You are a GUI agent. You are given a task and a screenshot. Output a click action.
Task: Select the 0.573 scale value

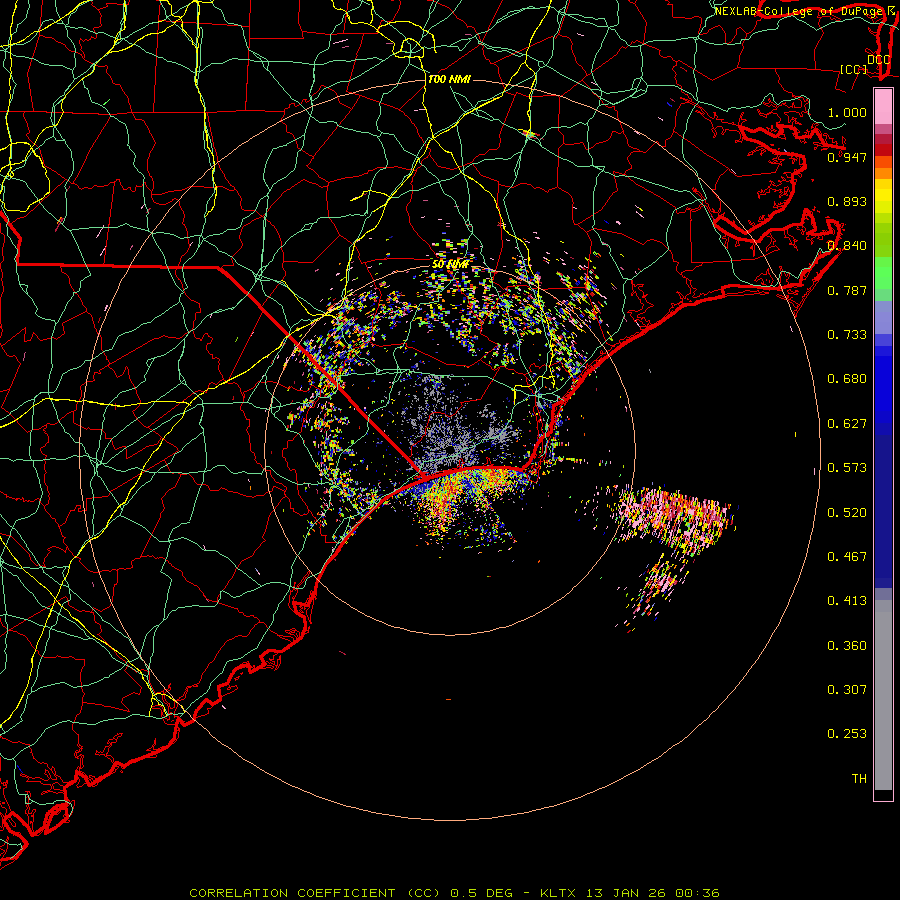847,468
